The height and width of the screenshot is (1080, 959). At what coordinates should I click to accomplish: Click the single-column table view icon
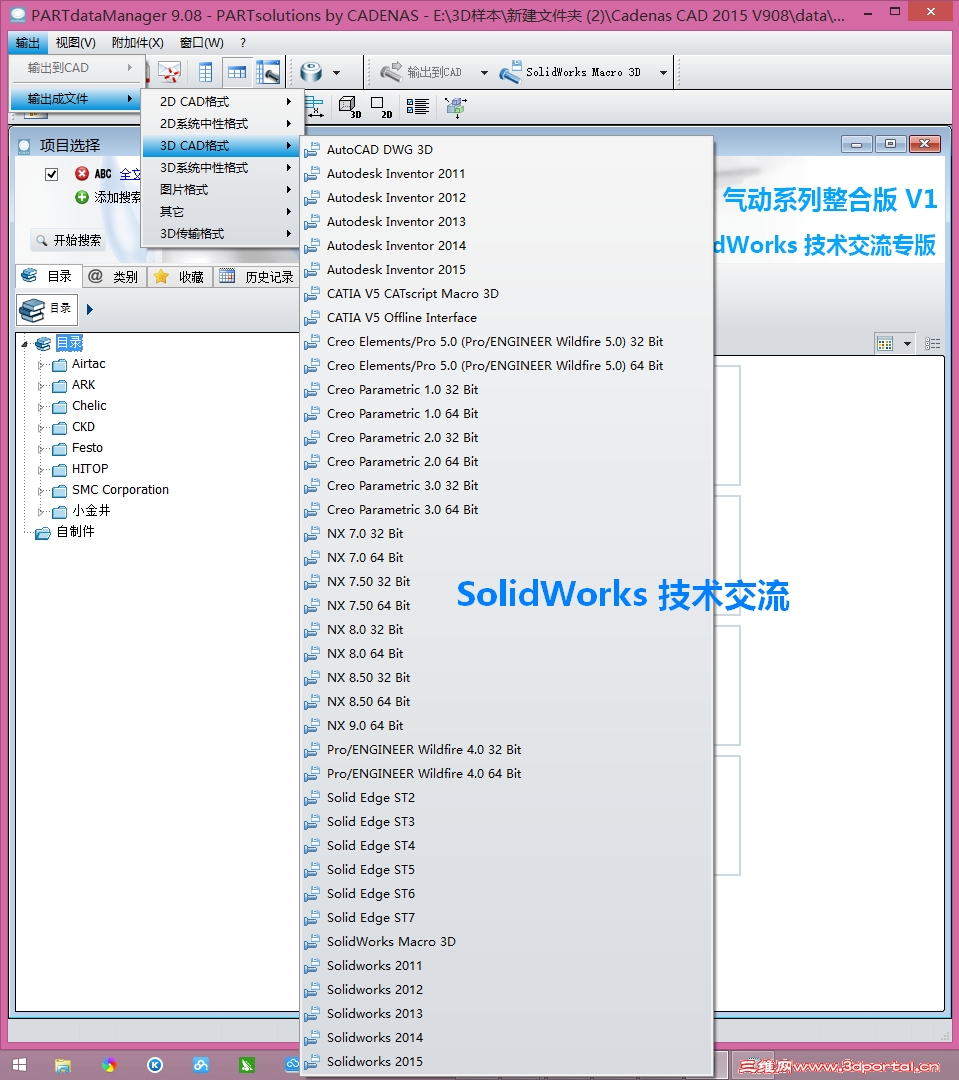pos(205,72)
